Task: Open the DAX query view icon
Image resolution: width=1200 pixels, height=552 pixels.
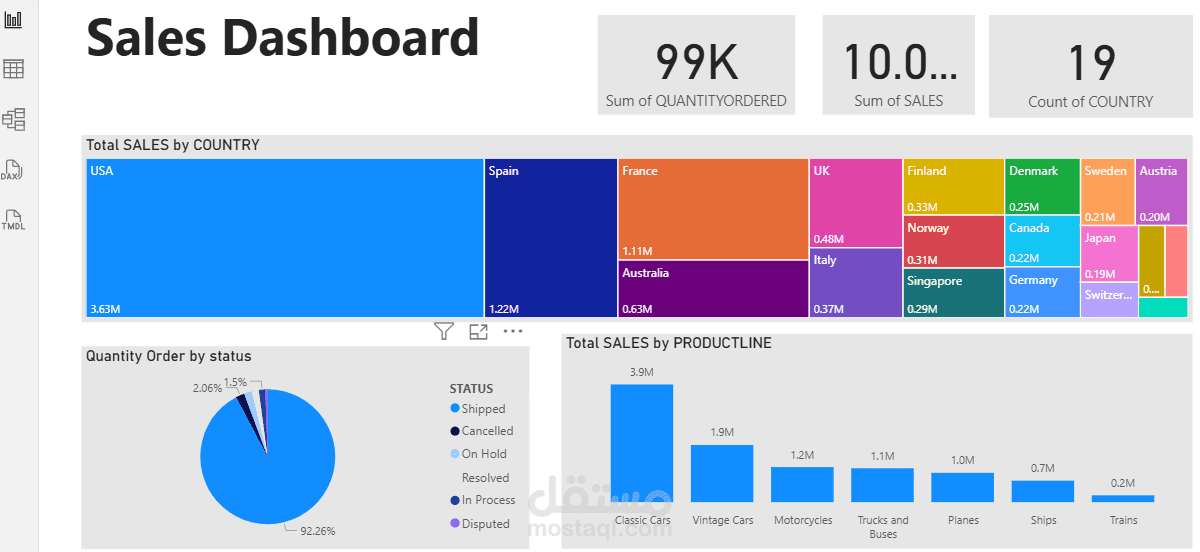Action: pyautogui.click(x=14, y=170)
